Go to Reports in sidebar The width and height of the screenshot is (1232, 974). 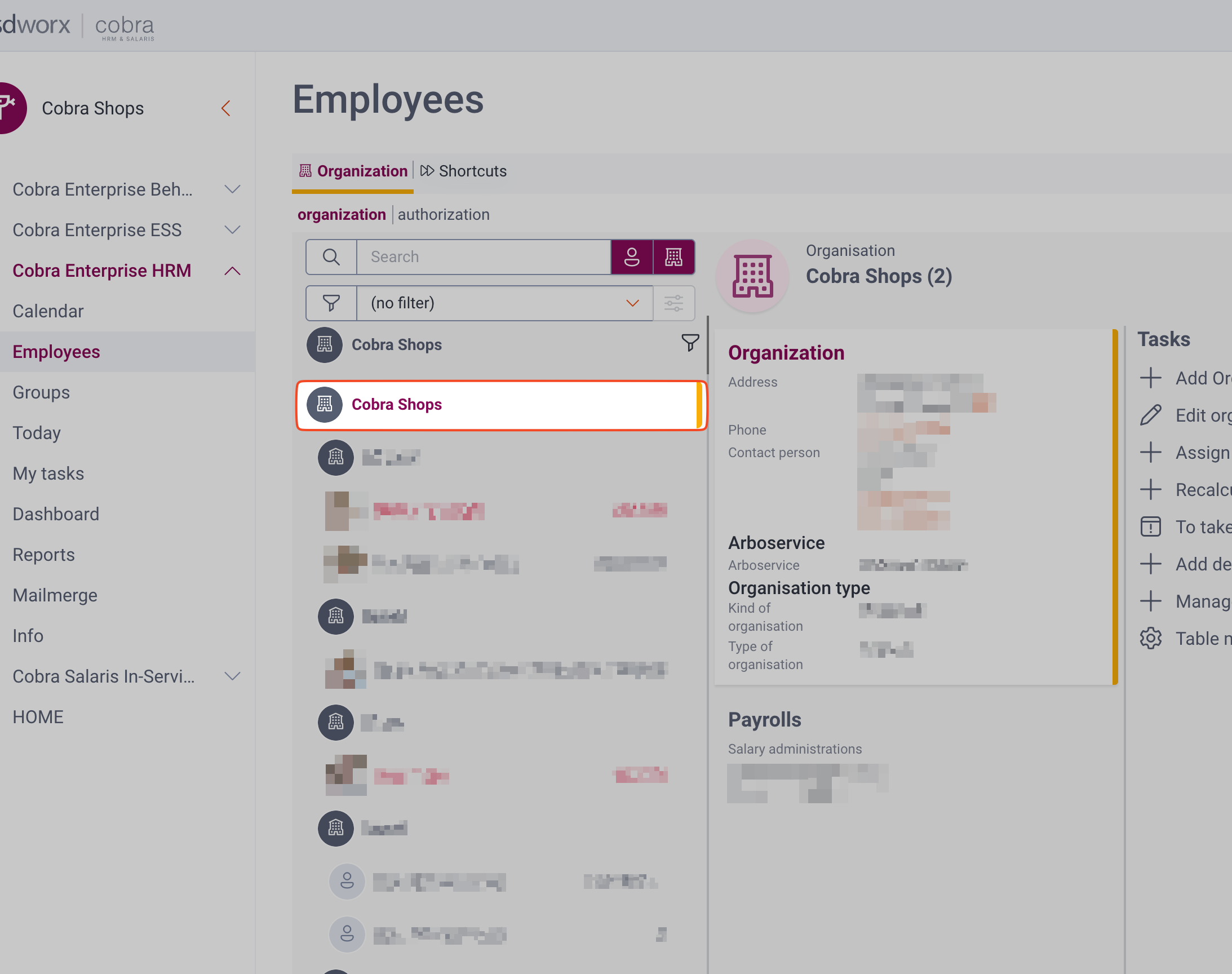(x=43, y=554)
